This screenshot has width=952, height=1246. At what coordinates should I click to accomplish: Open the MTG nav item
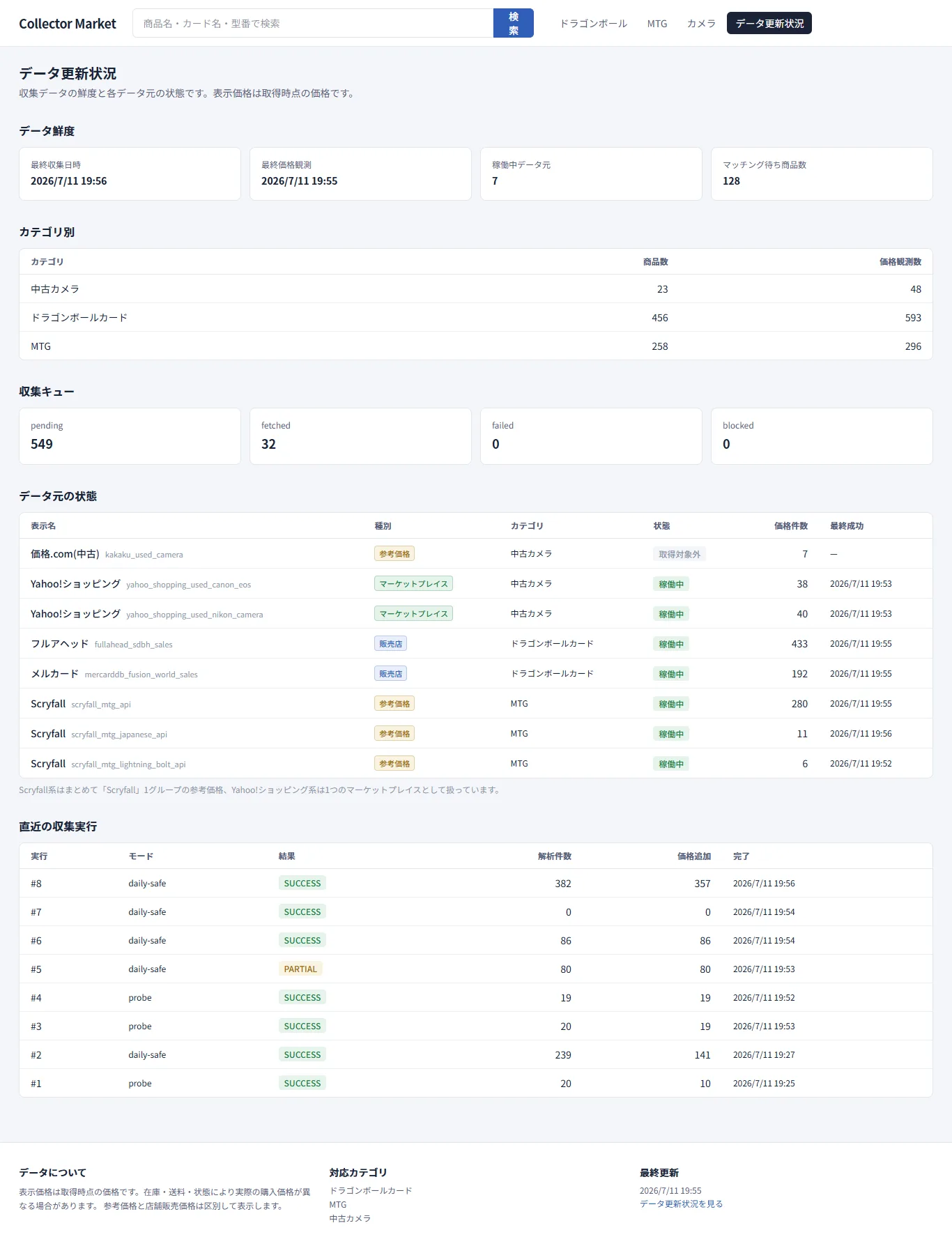pos(657,23)
